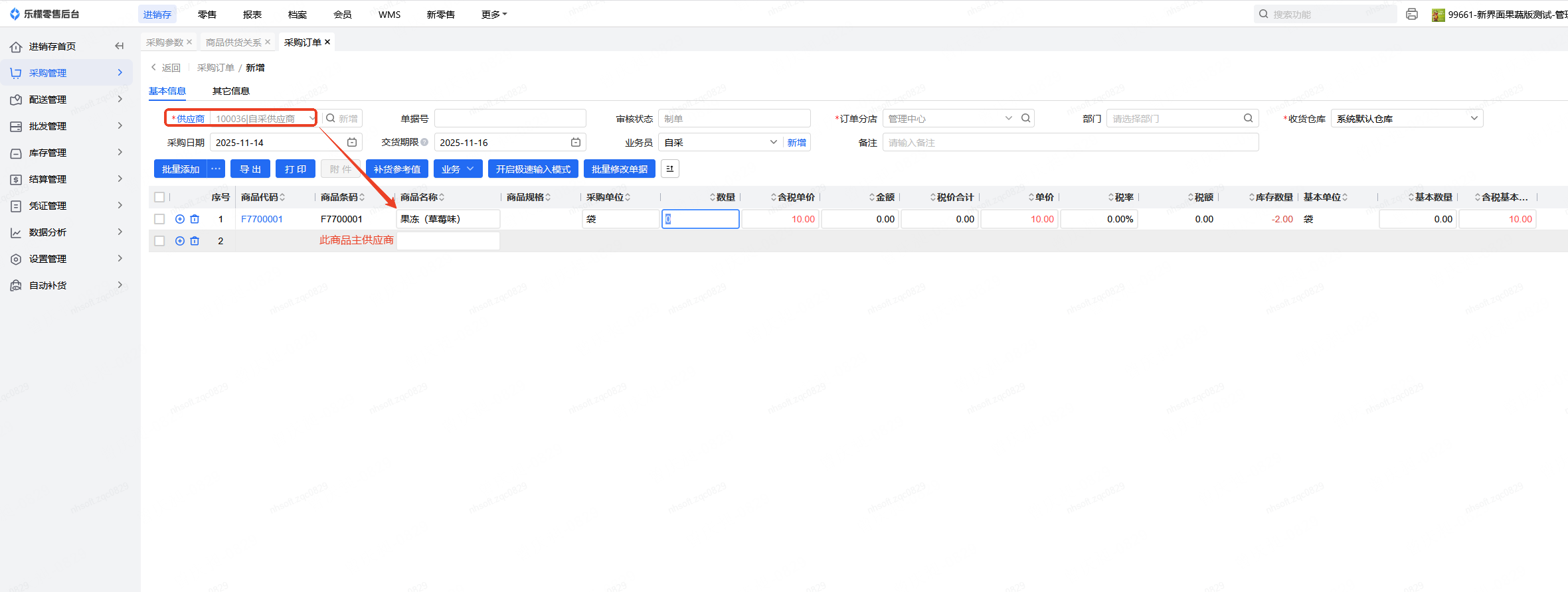Toggle the select-all checkbox in table header

click(x=159, y=197)
